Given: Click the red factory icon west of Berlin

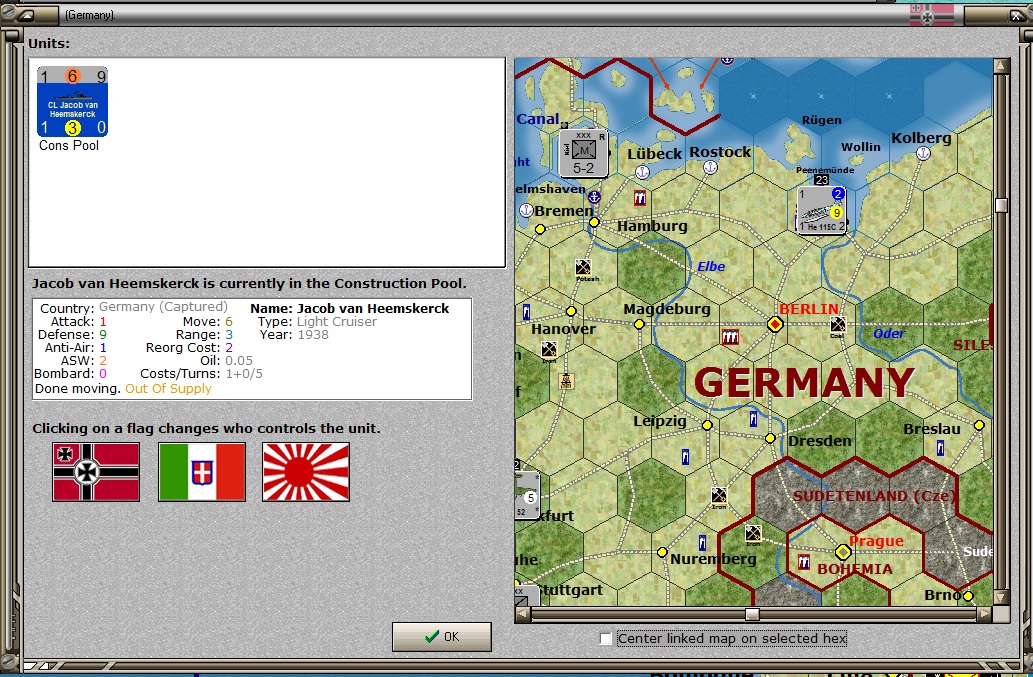Looking at the screenshot, I should click(x=730, y=337).
